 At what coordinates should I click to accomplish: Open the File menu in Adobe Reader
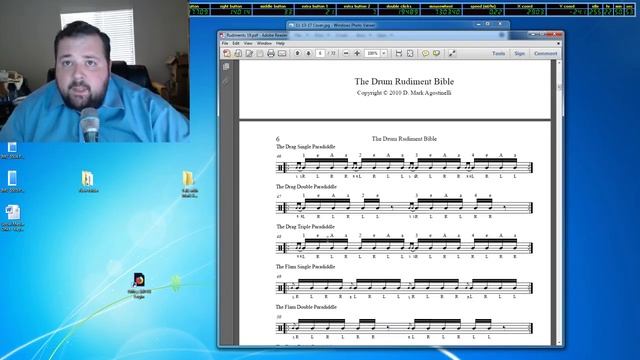click(x=225, y=43)
